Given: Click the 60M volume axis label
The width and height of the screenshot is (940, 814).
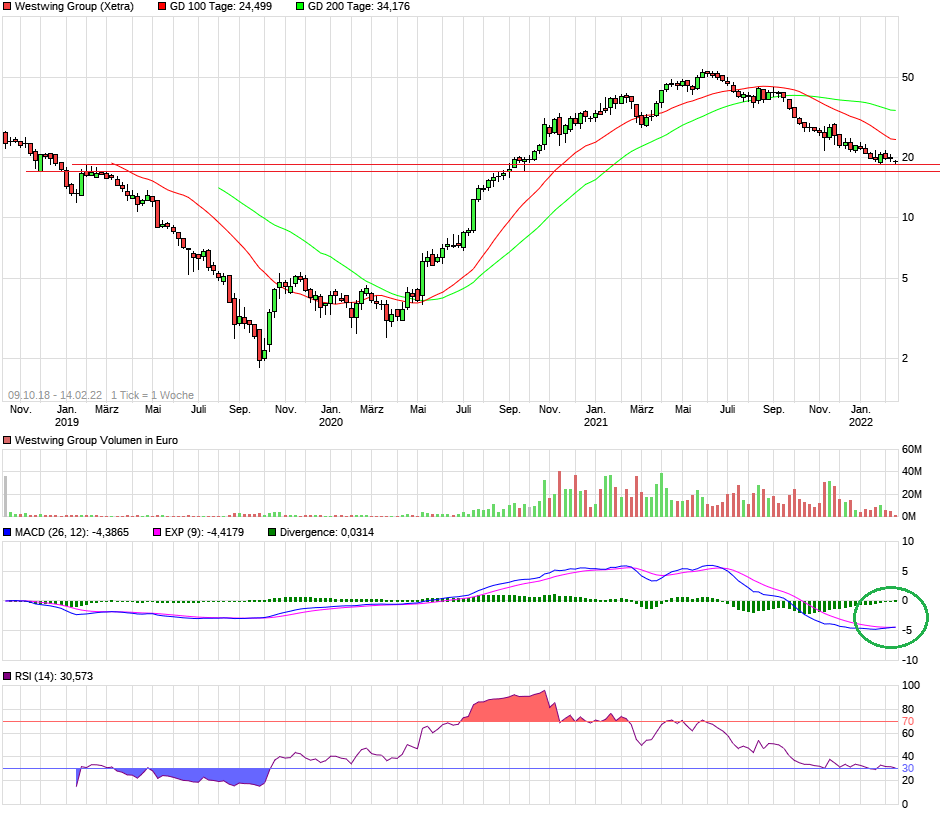Looking at the screenshot, I should [912, 450].
